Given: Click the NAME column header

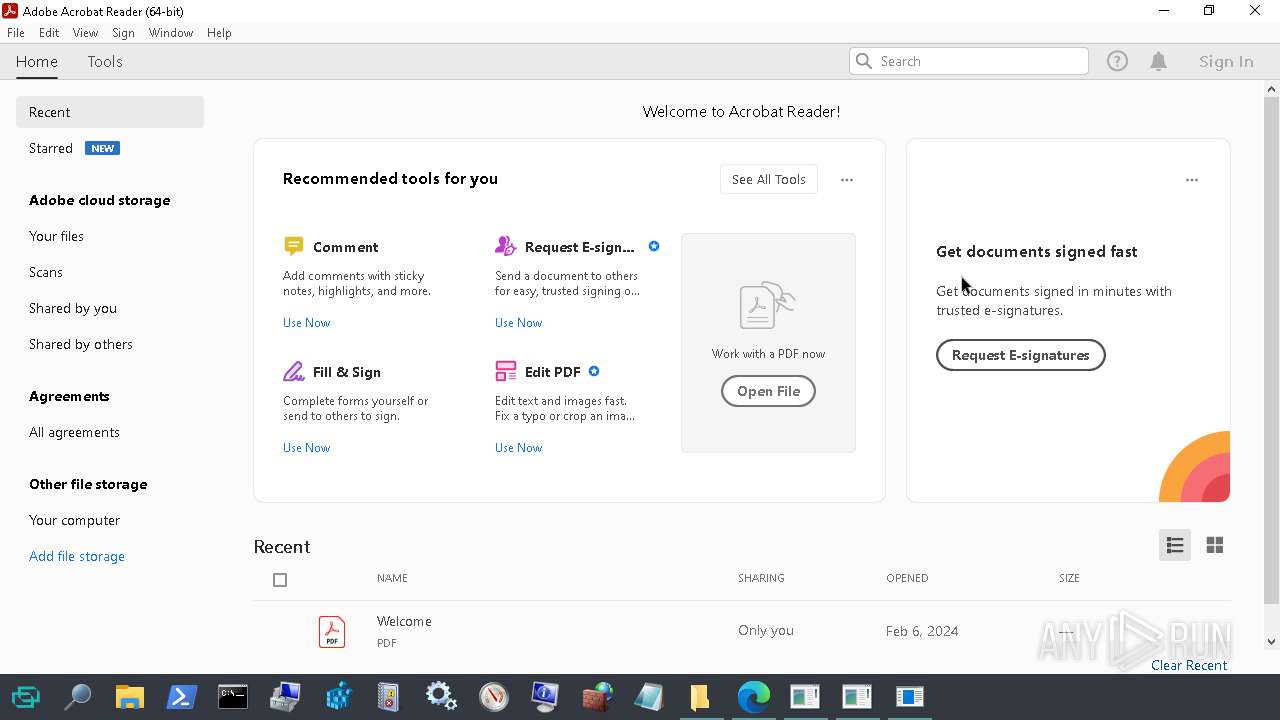Looking at the screenshot, I should 392,578.
